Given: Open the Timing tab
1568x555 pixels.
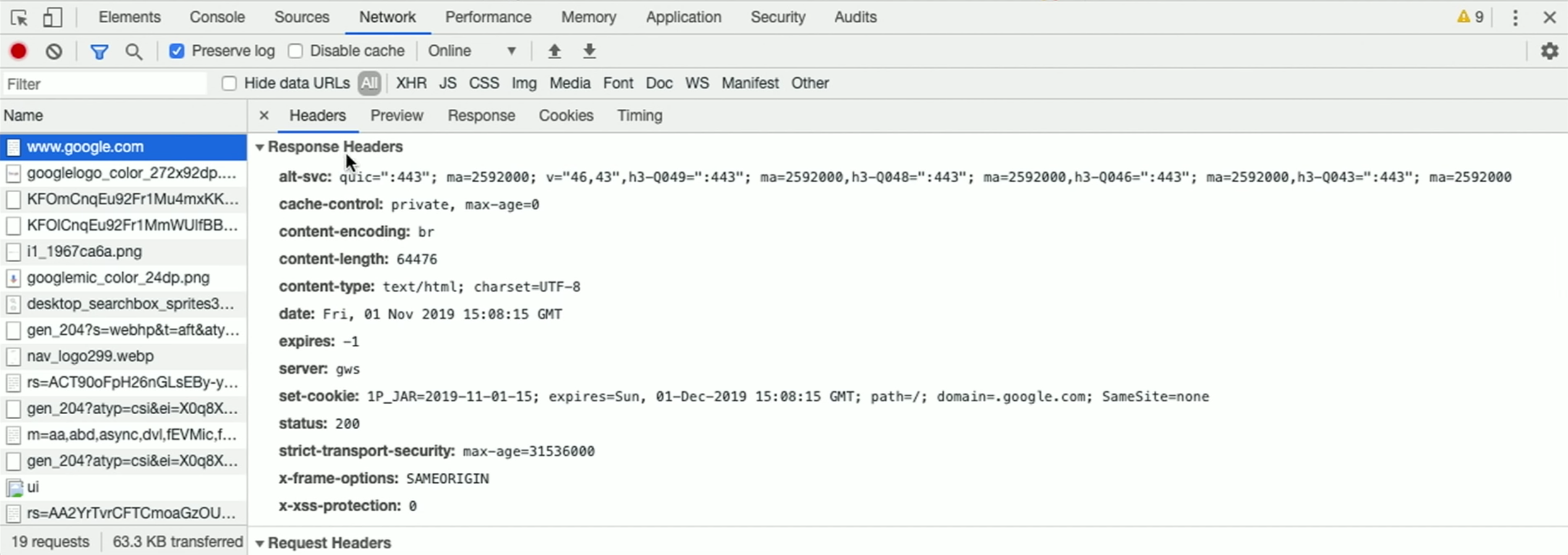Looking at the screenshot, I should pyautogui.click(x=639, y=116).
